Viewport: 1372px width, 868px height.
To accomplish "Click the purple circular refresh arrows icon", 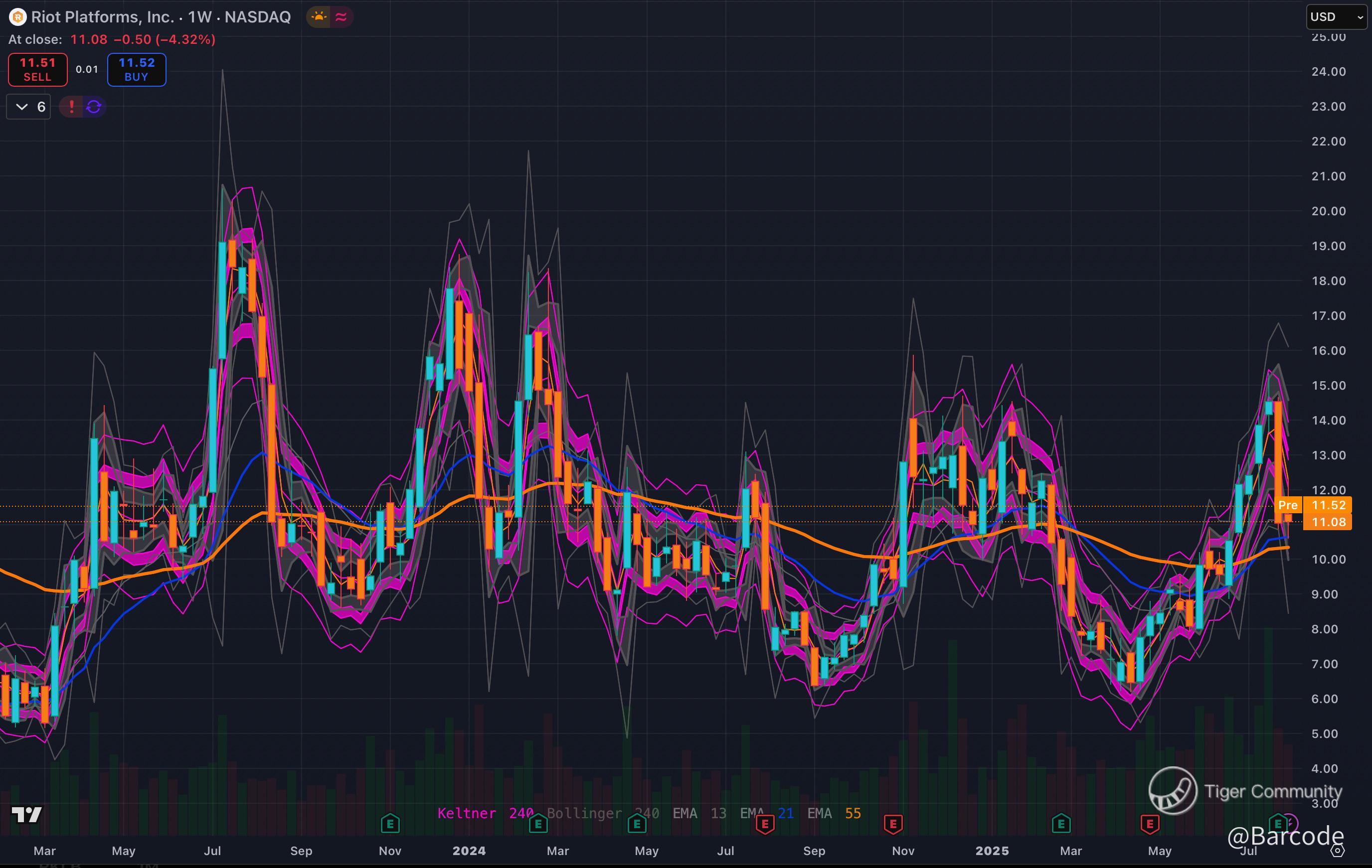I will tap(94, 107).
